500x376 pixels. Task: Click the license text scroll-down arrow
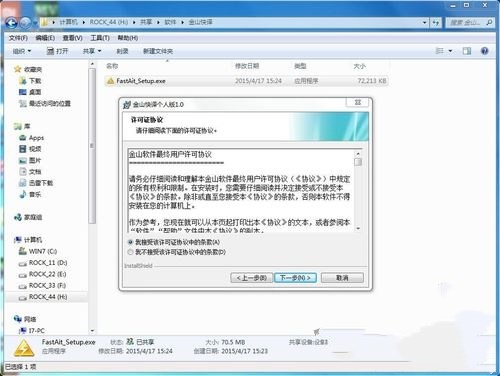pos(358,228)
